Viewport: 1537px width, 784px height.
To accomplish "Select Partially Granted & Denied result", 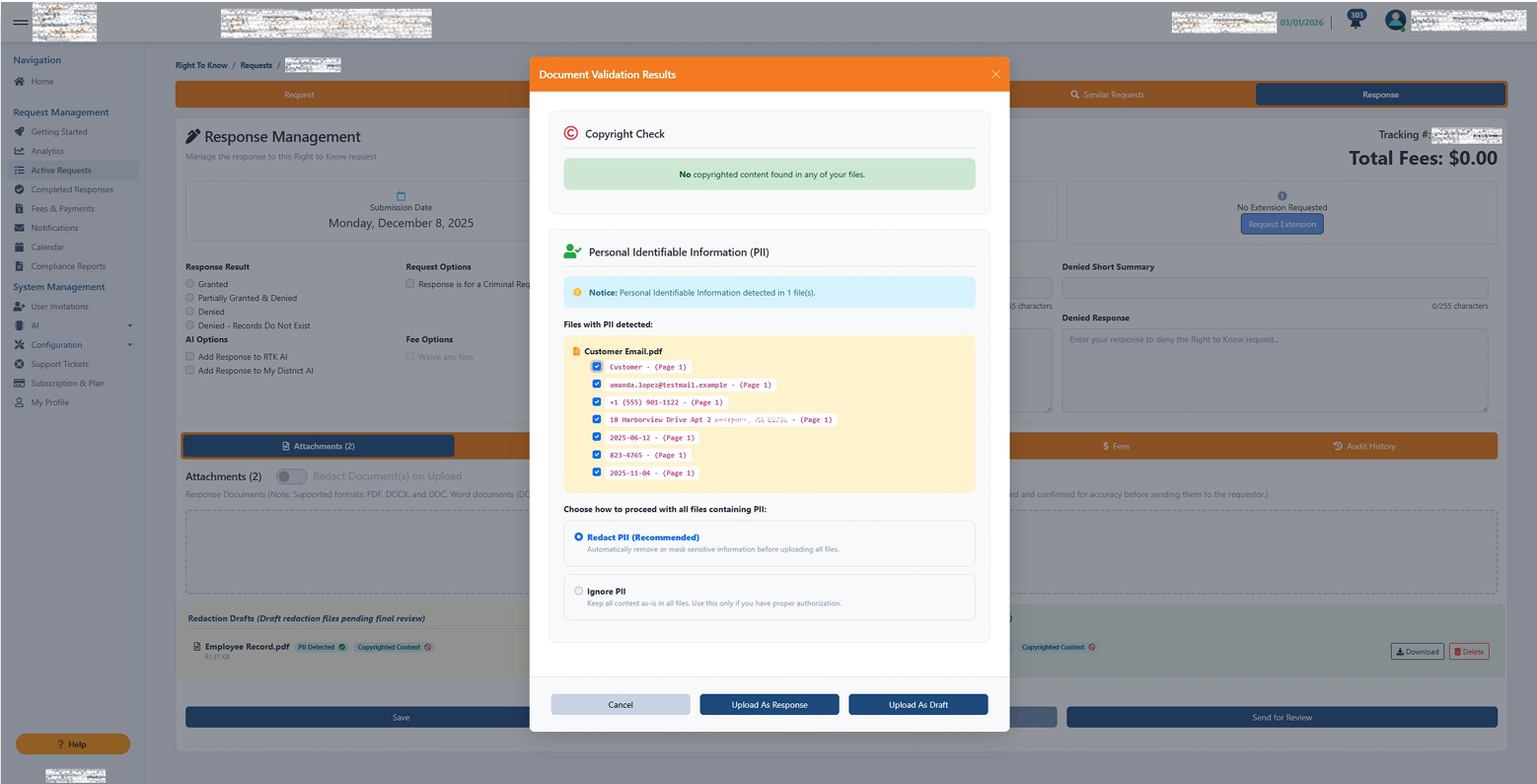I will [x=190, y=298].
